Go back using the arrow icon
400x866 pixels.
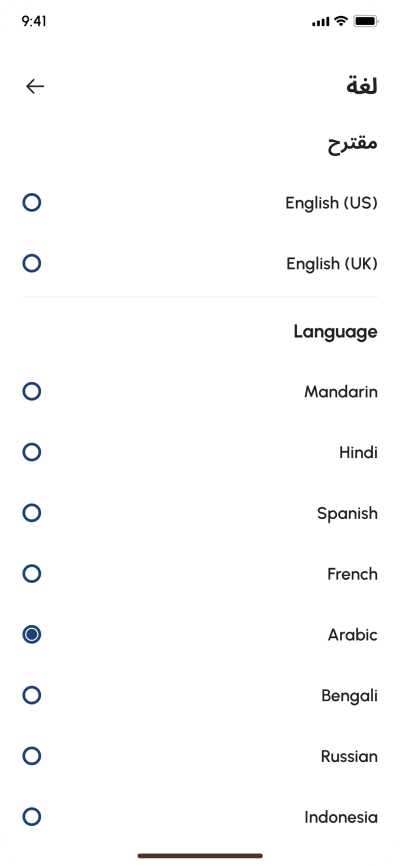coord(35,86)
